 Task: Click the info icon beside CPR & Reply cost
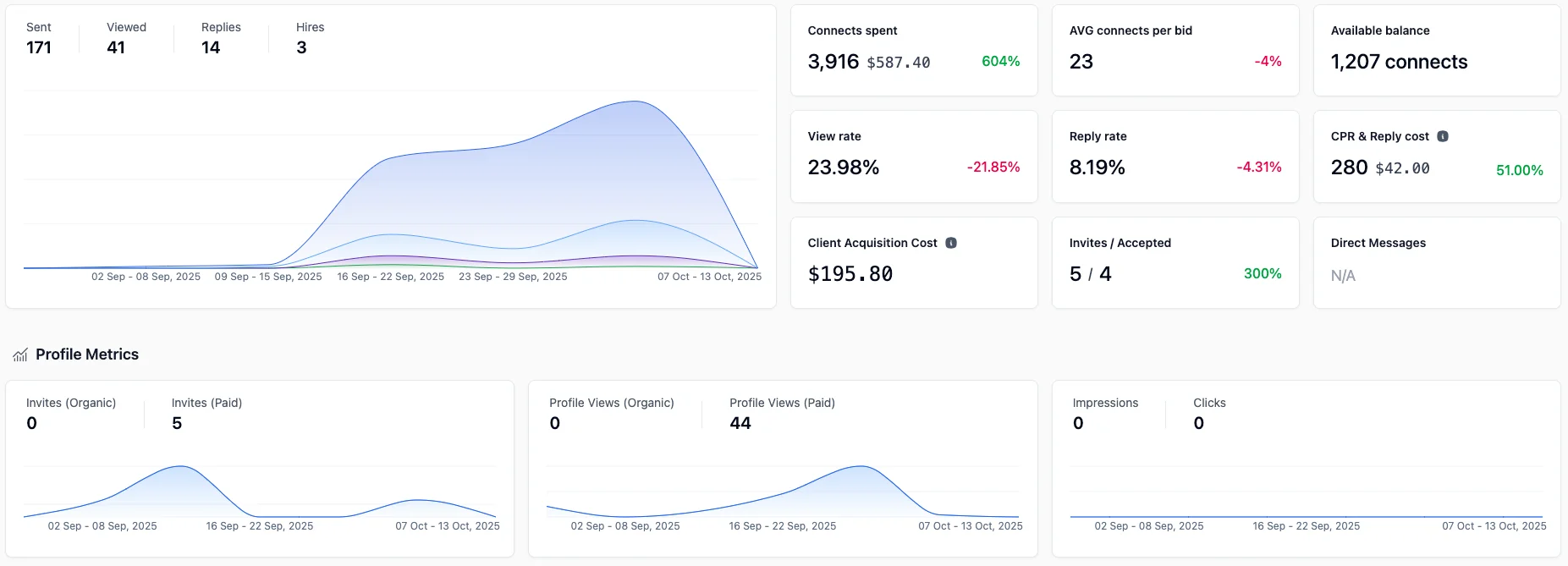1443,136
